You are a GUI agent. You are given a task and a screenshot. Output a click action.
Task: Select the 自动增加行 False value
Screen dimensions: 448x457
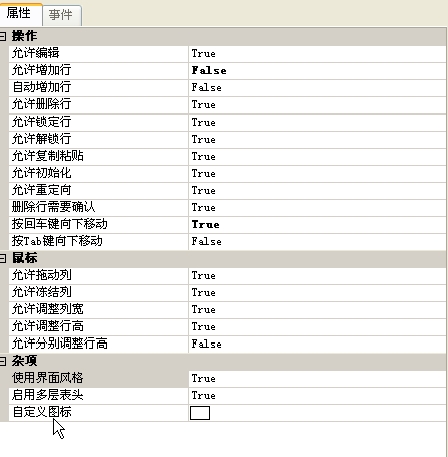tap(206, 88)
